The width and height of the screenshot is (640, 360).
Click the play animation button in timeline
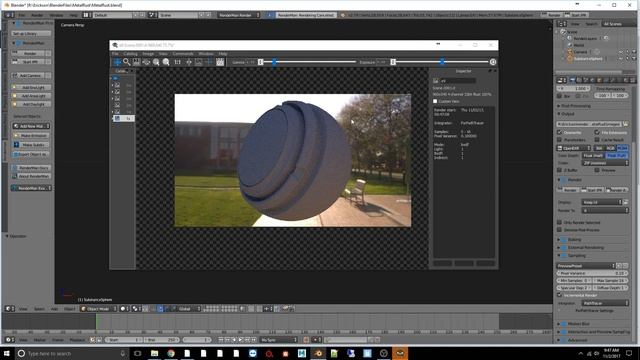click(x=241, y=340)
